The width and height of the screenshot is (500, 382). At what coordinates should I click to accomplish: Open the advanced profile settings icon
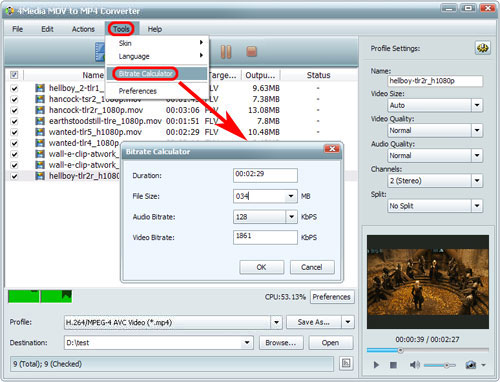click(482, 48)
